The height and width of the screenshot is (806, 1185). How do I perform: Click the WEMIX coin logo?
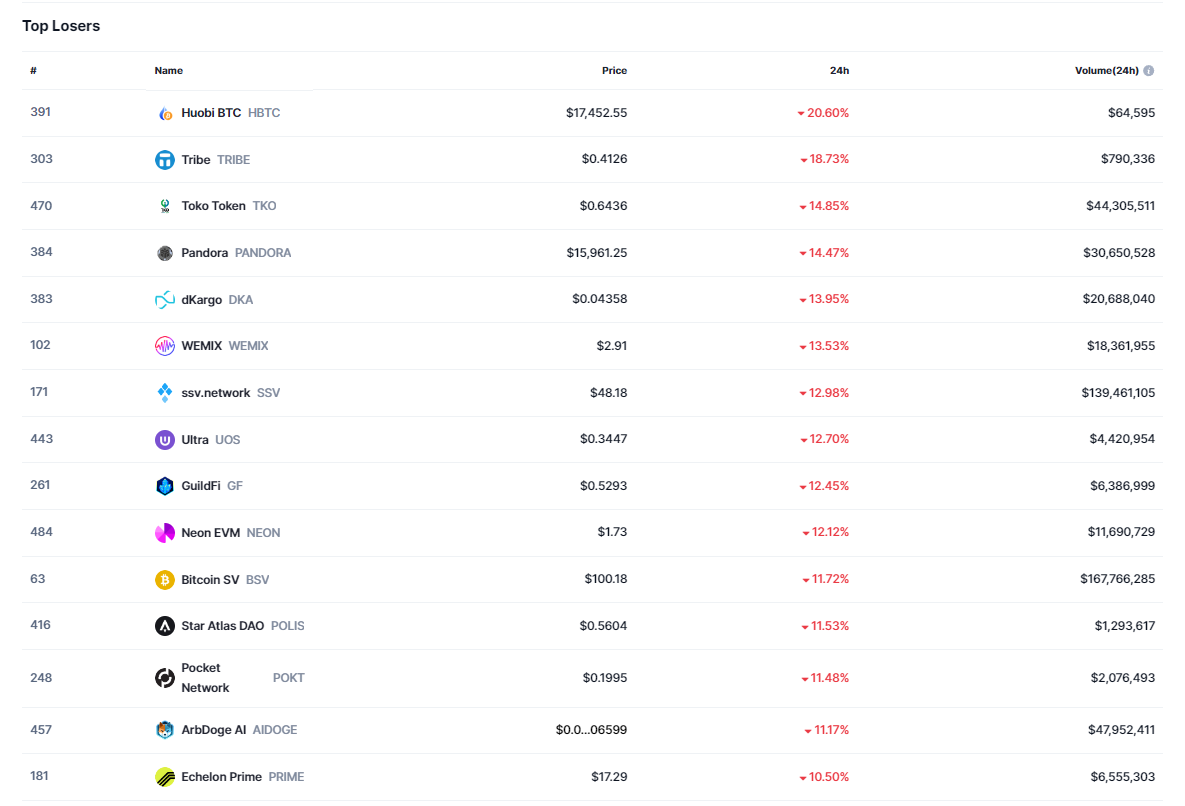pos(165,346)
